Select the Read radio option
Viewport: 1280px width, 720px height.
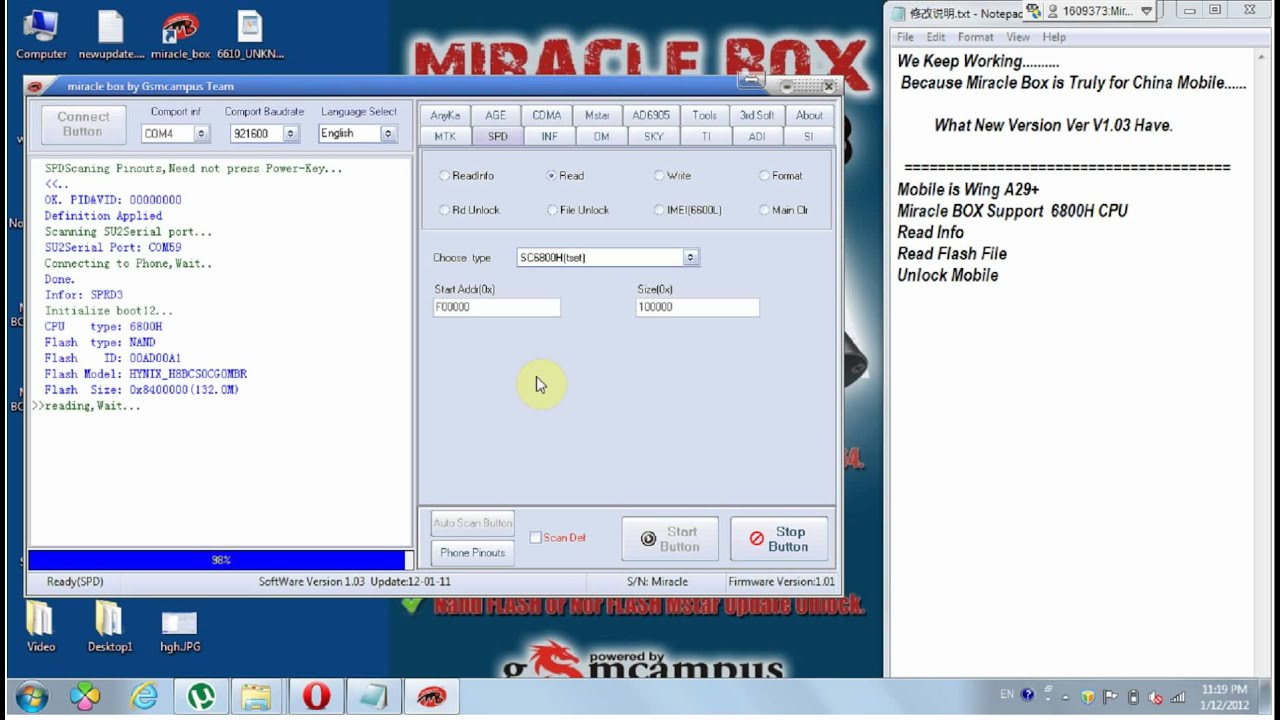[565, 176]
